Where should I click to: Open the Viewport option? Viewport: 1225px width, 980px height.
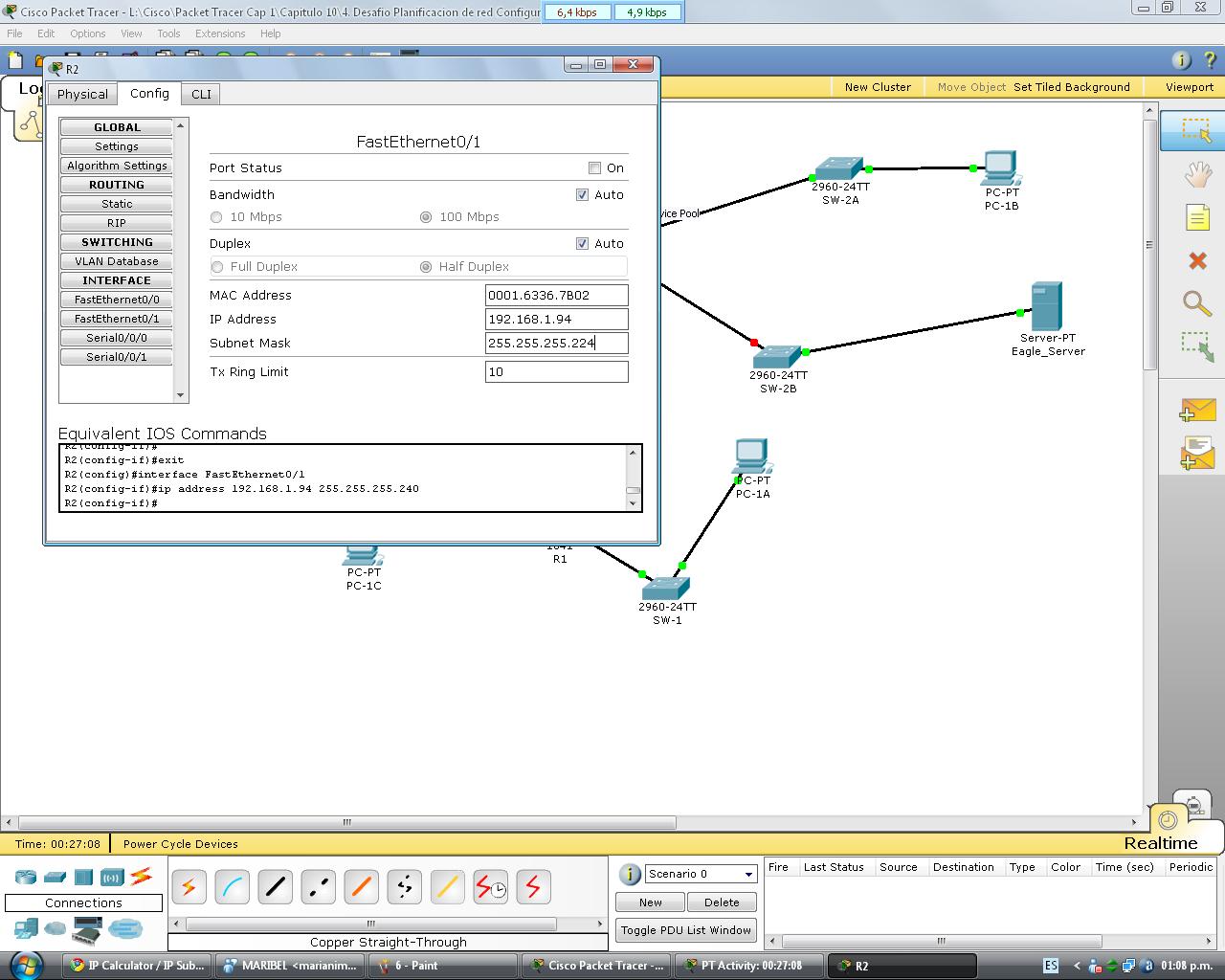point(1190,87)
